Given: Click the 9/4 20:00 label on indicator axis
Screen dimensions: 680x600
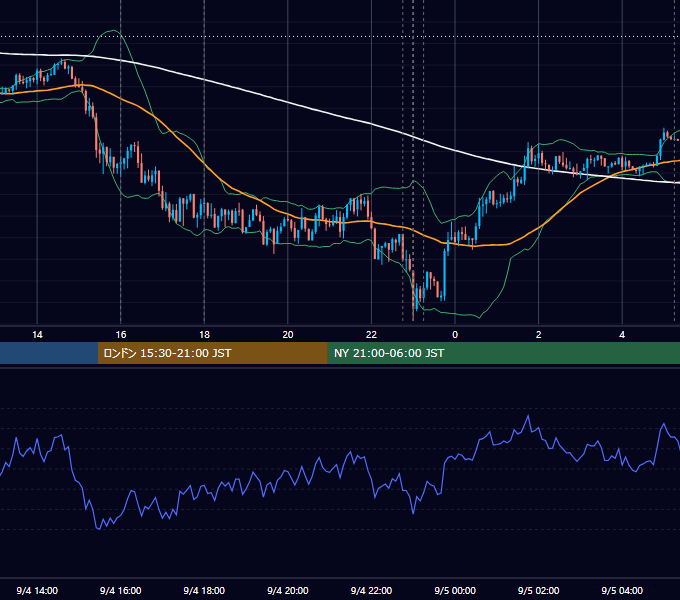Looking at the screenshot, I should pyautogui.click(x=288, y=591).
